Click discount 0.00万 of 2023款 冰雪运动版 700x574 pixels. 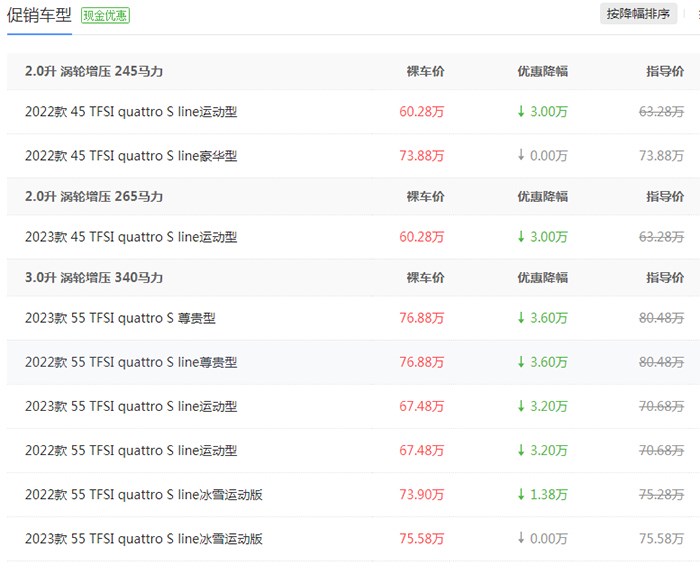542,539
